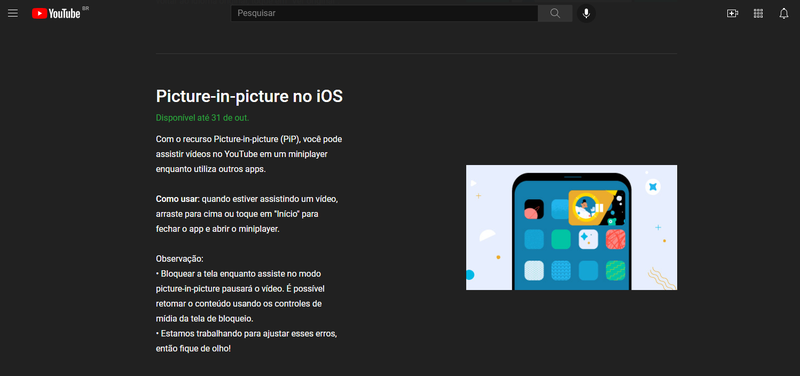
Task: Click 'Bloquear a tela enquanto assiste' line
Action: pos(238,274)
